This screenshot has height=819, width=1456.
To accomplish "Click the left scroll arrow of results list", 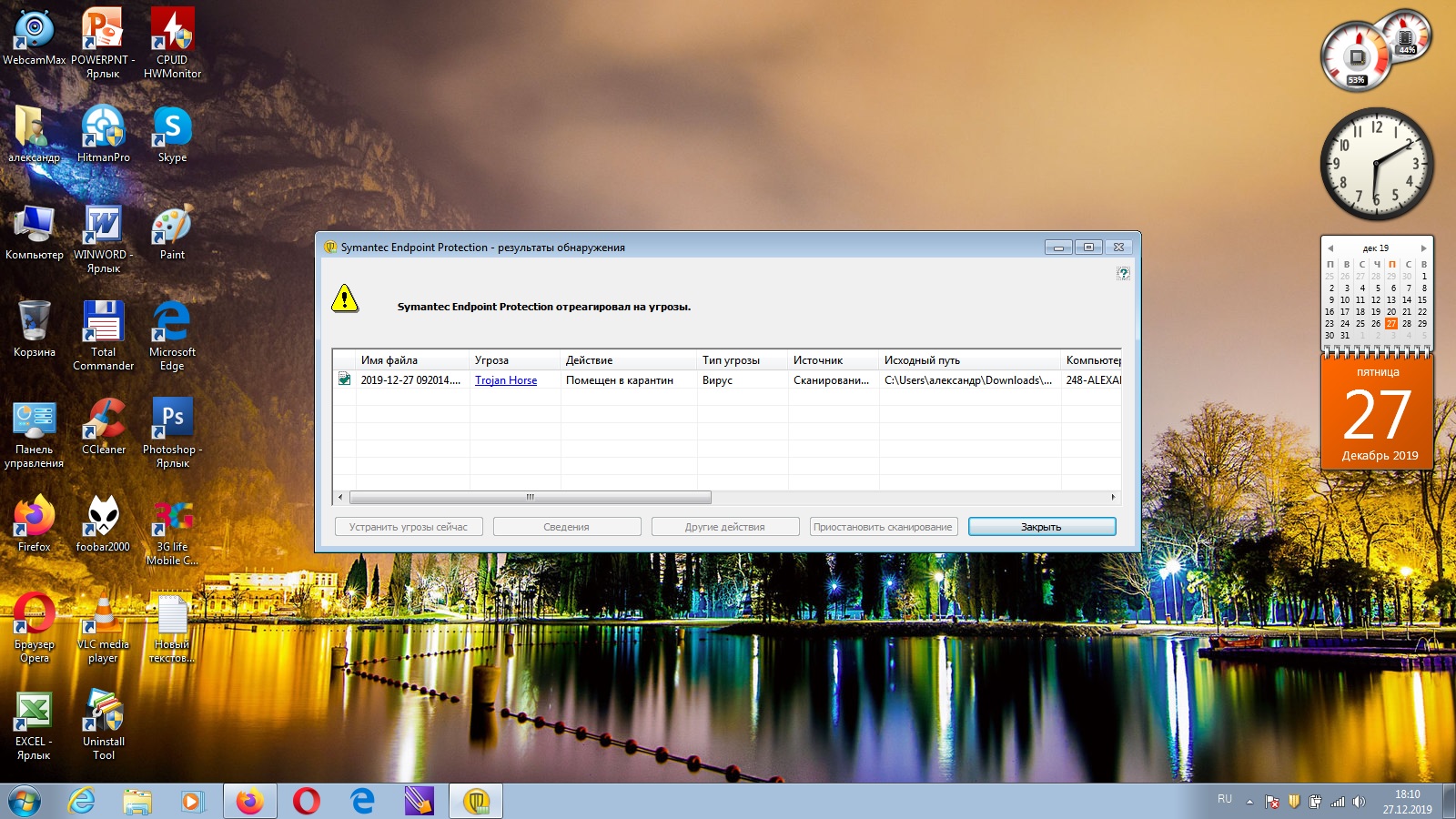I will point(340,498).
